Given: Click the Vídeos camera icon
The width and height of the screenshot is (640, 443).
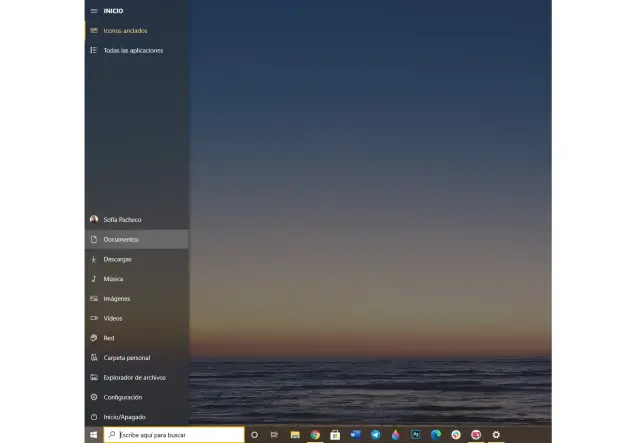Looking at the screenshot, I should click(x=94, y=318).
